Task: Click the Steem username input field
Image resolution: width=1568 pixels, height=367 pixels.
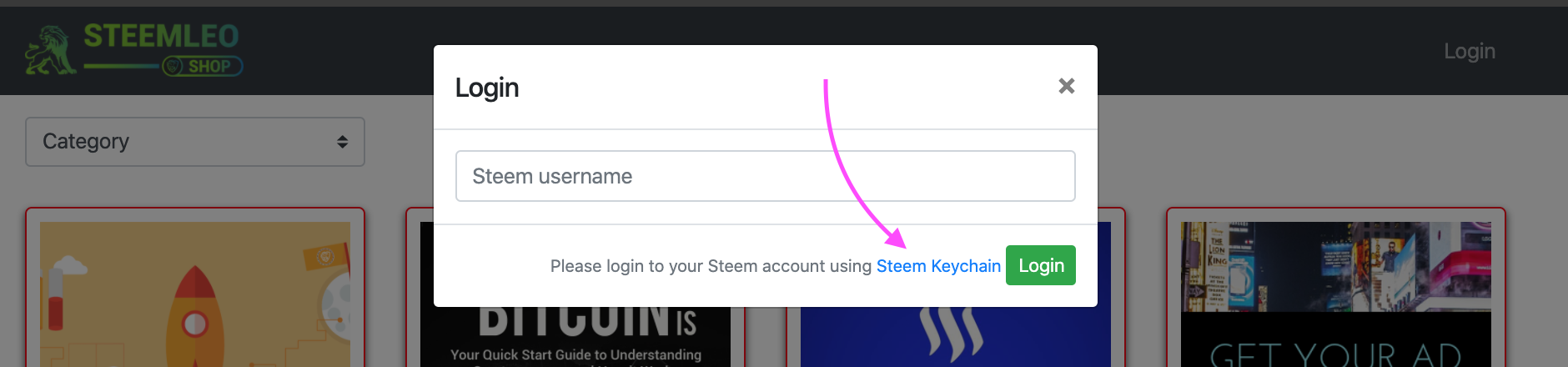Action: pos(765,176)
